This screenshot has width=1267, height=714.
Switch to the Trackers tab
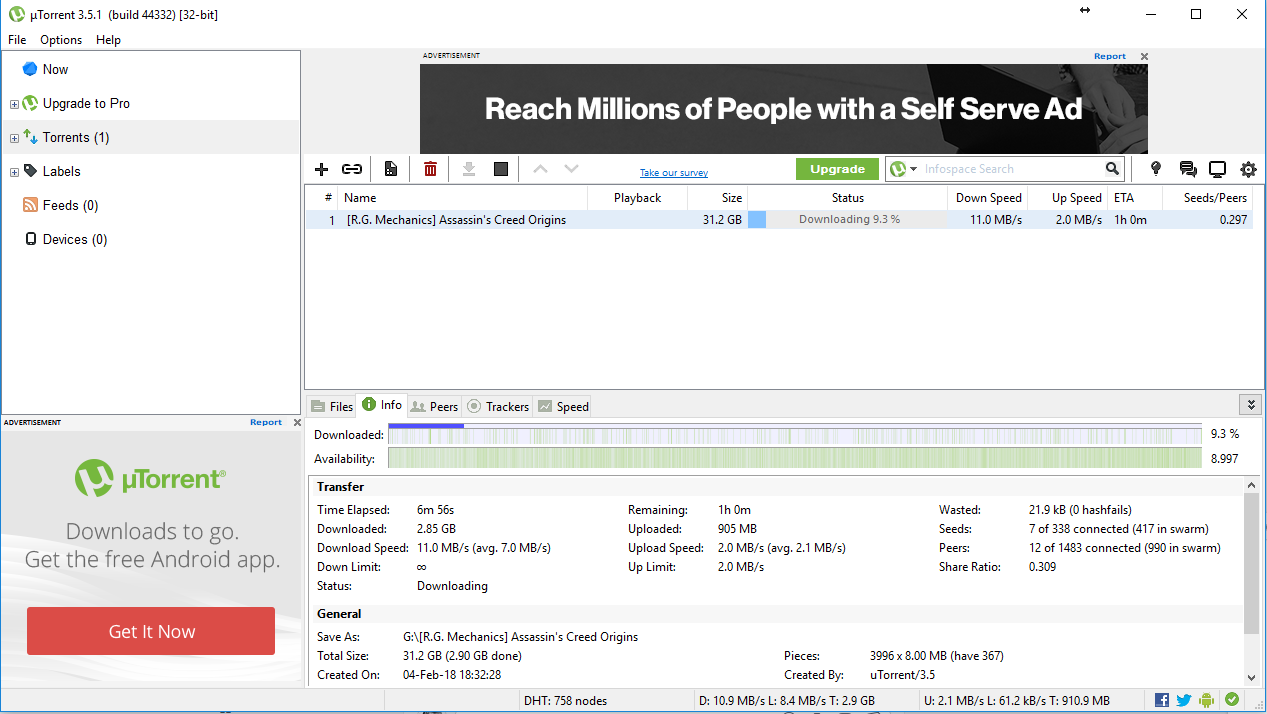click(x=498, y=406)
